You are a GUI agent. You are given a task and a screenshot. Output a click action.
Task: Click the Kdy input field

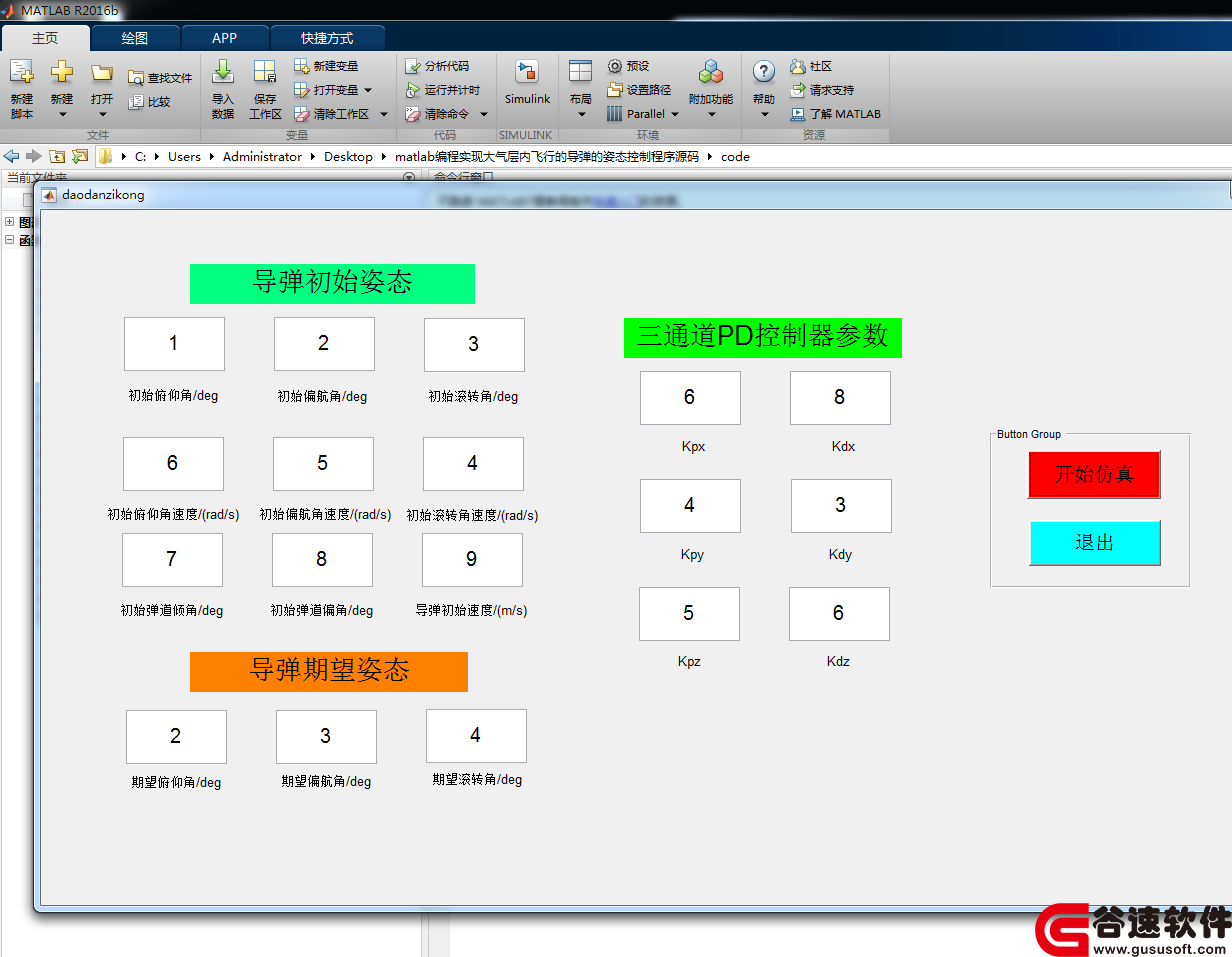pyautogui.click(x=841, y=506)
